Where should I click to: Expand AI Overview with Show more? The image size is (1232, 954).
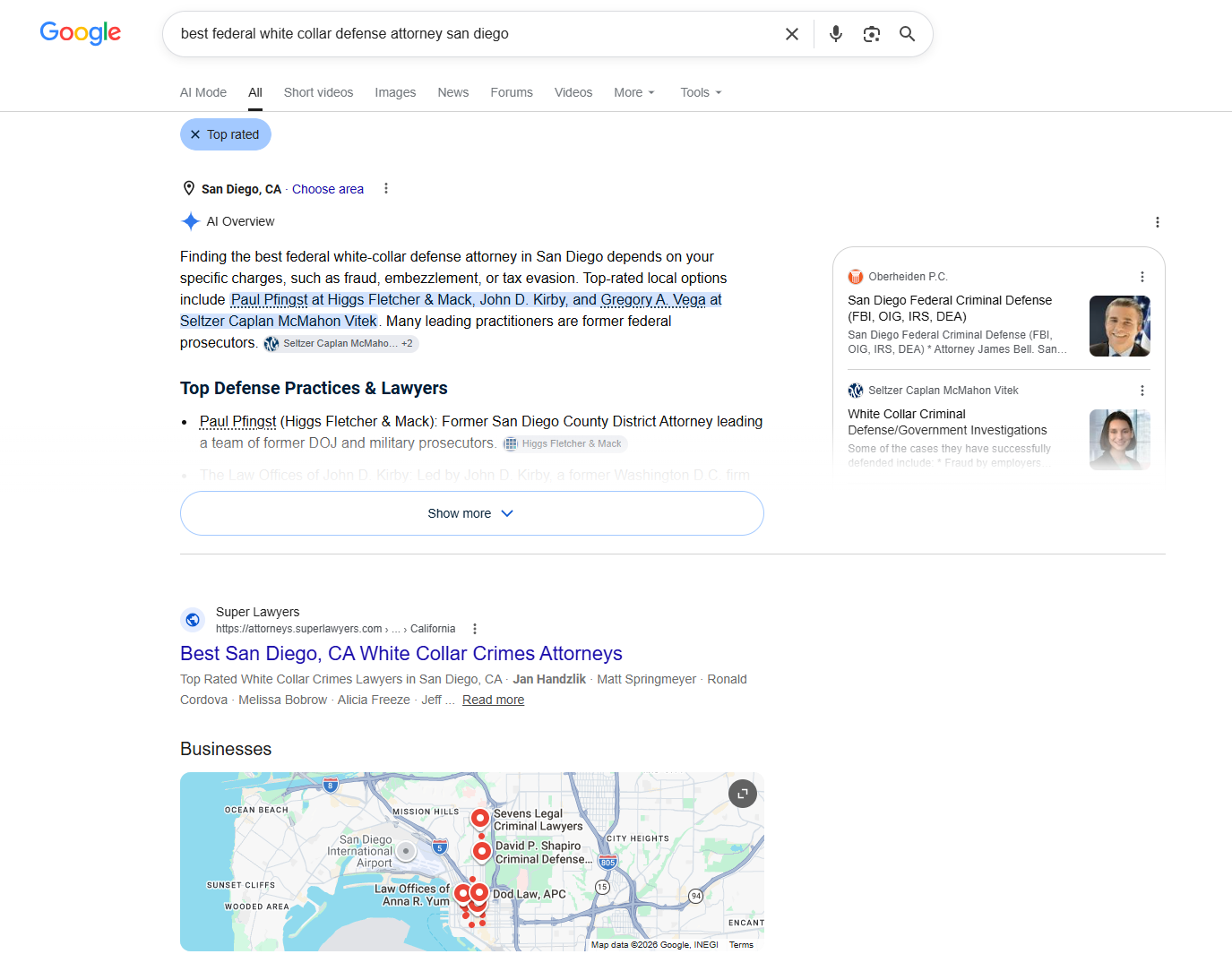pyautogui.click(x=472, y=513)
